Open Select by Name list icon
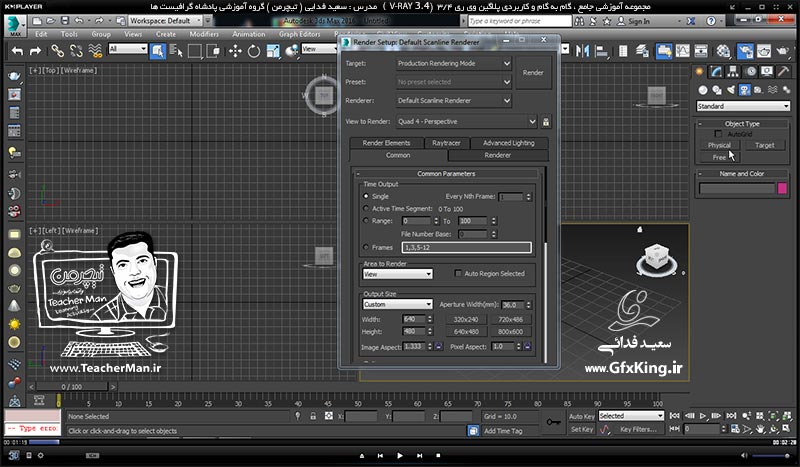Image resolution: width=800 pixels, height=467 pixels. pos(176,51)
